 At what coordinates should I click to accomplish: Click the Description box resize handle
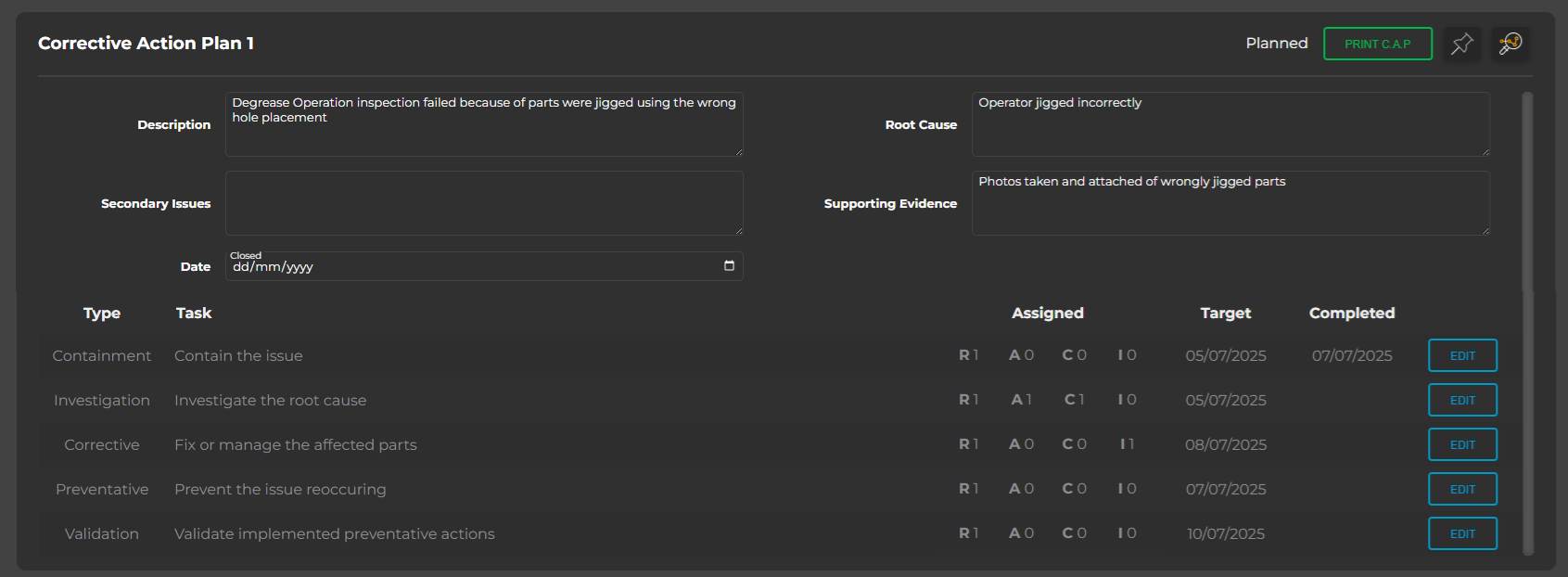point(739,152)
